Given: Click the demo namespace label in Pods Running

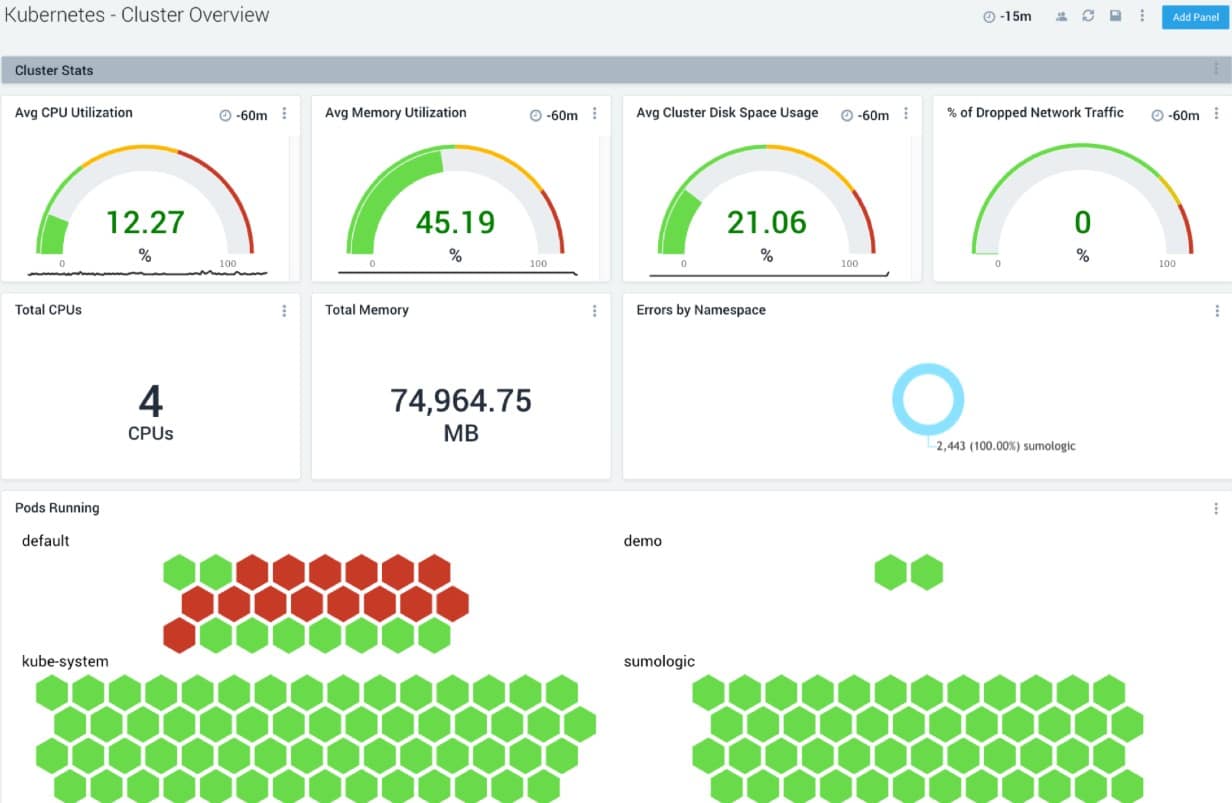Looking at the screenshot, I should (643, 541).
